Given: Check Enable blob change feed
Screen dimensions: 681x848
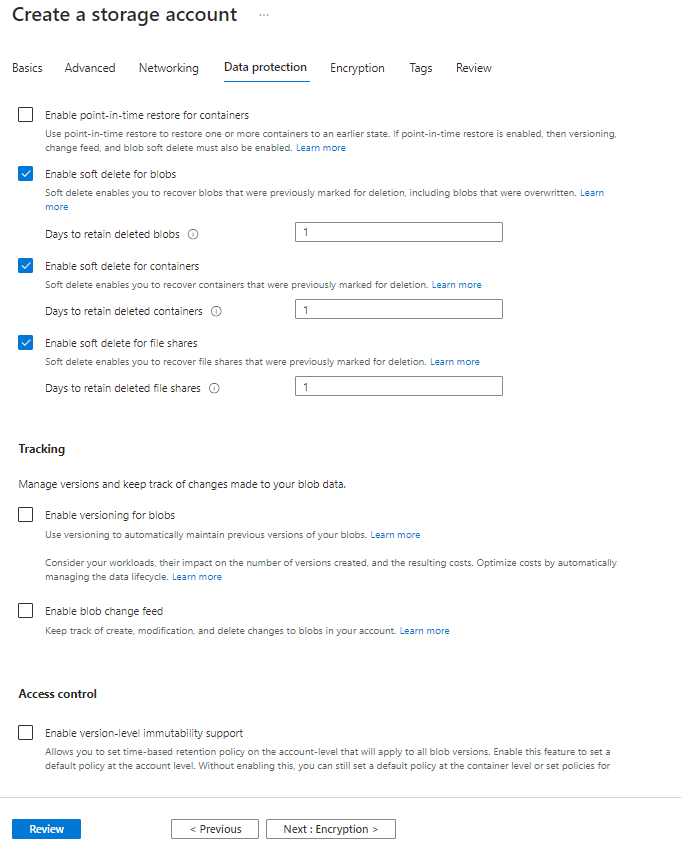Looking at the screenshot, I should point(26,611).
